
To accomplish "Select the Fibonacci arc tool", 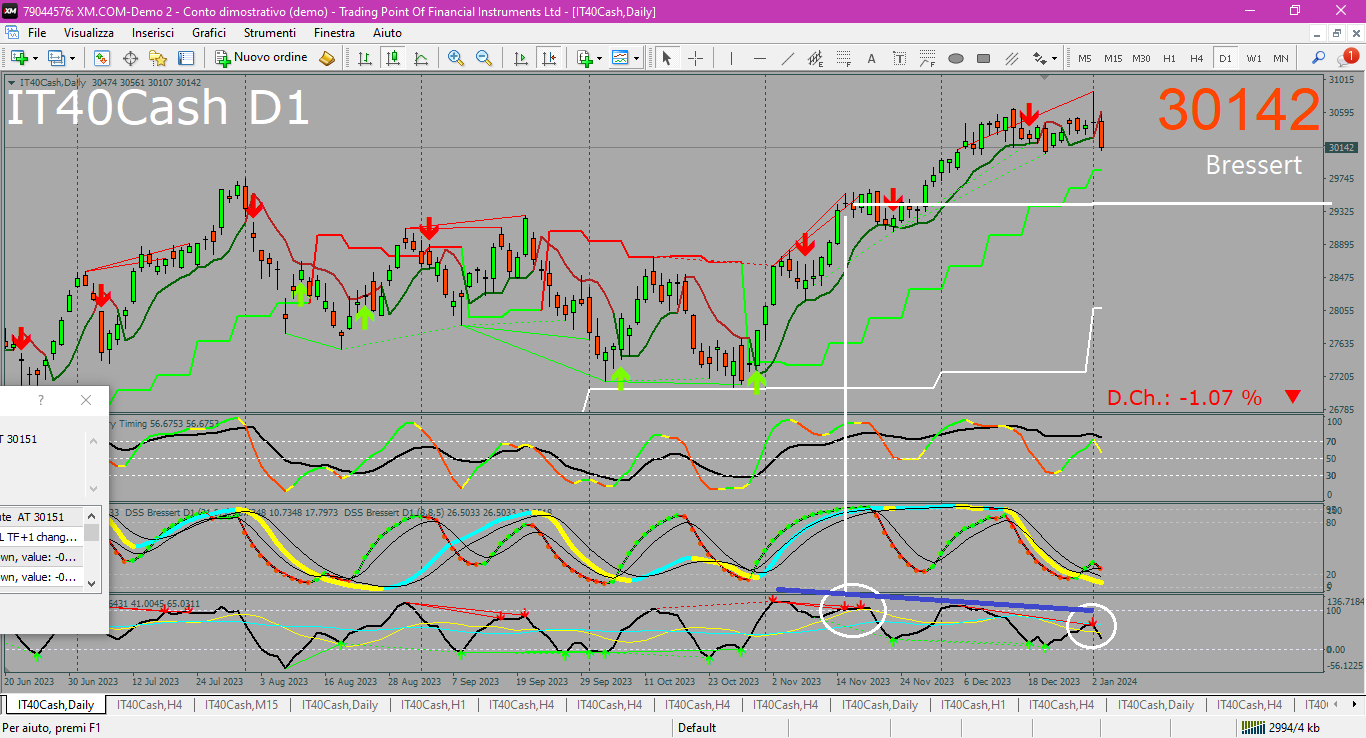I will point(928,58).
